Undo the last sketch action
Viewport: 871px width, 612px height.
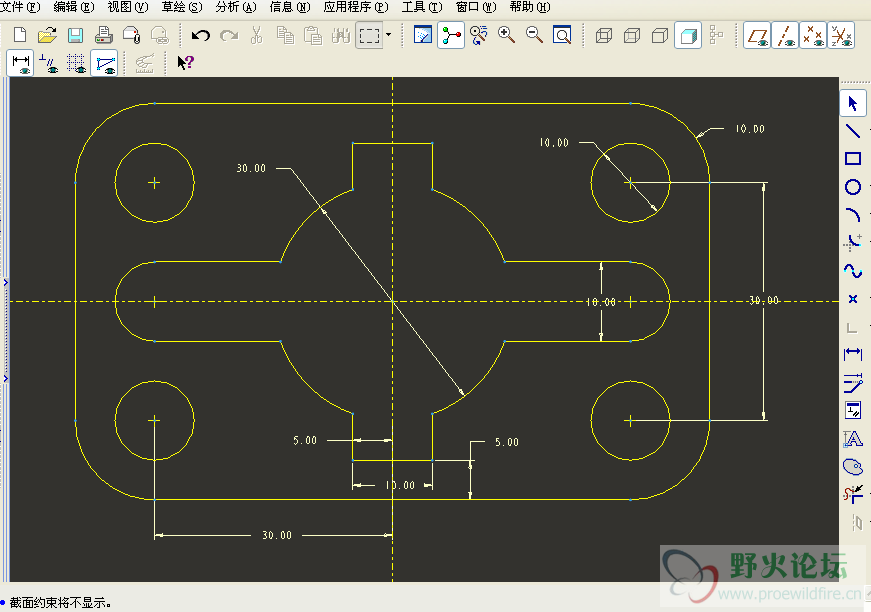click(x=201, y=36)
